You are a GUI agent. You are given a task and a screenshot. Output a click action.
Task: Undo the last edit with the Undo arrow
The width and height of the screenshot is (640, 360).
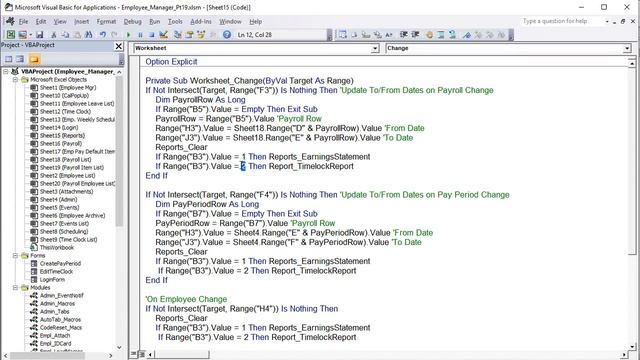point(102,35)
